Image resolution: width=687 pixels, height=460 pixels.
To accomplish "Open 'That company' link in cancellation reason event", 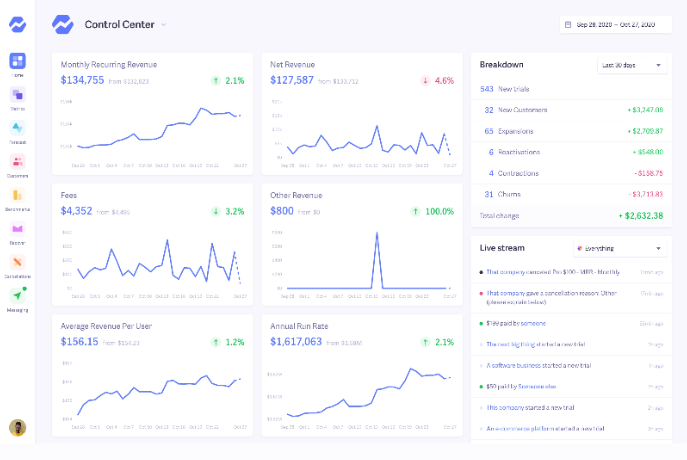I will click(505, 293).
